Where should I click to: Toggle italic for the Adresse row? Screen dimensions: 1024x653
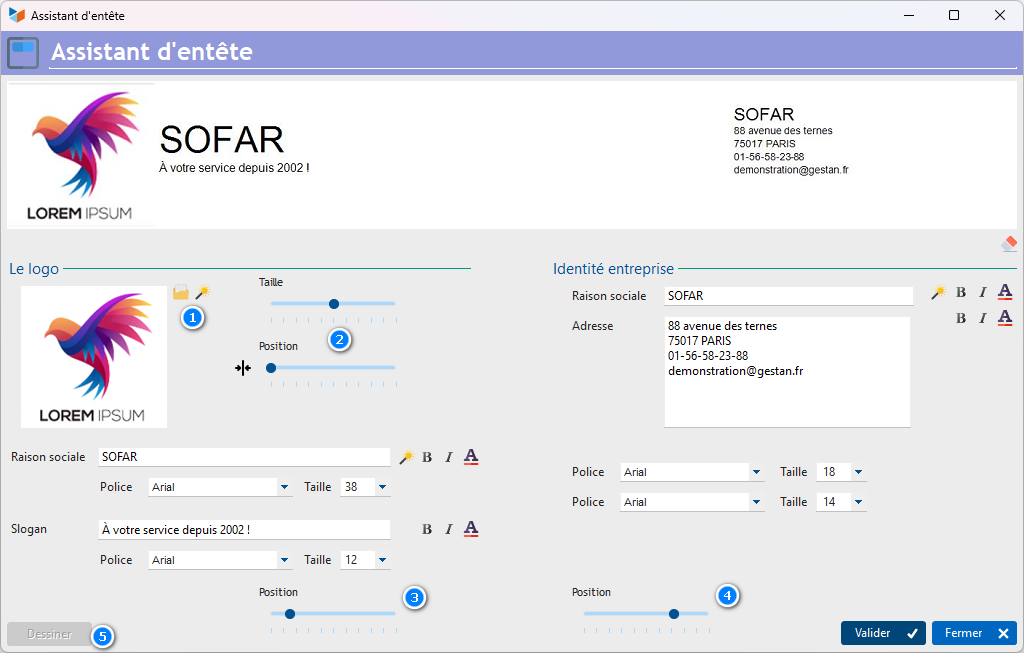tap(982, 318)
